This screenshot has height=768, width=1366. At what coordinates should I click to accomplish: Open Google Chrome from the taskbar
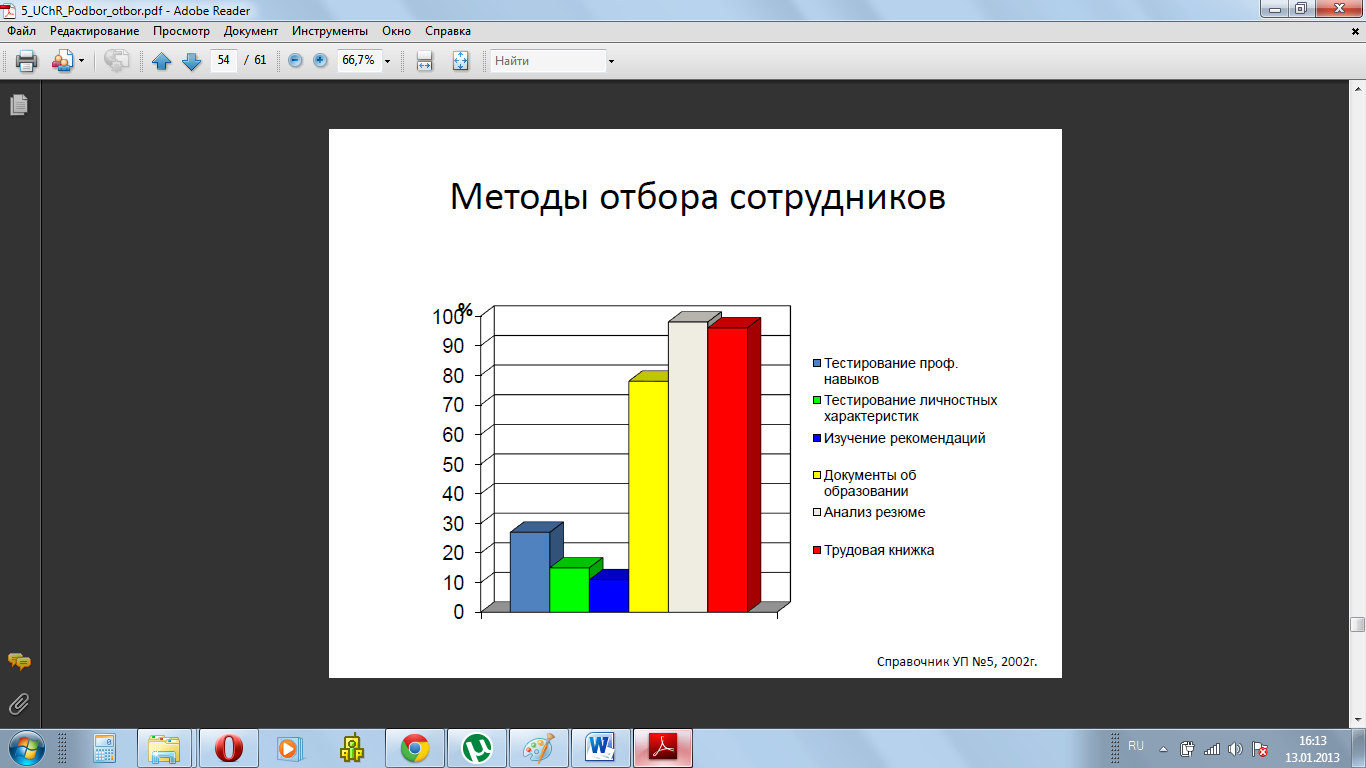(415, 748)
